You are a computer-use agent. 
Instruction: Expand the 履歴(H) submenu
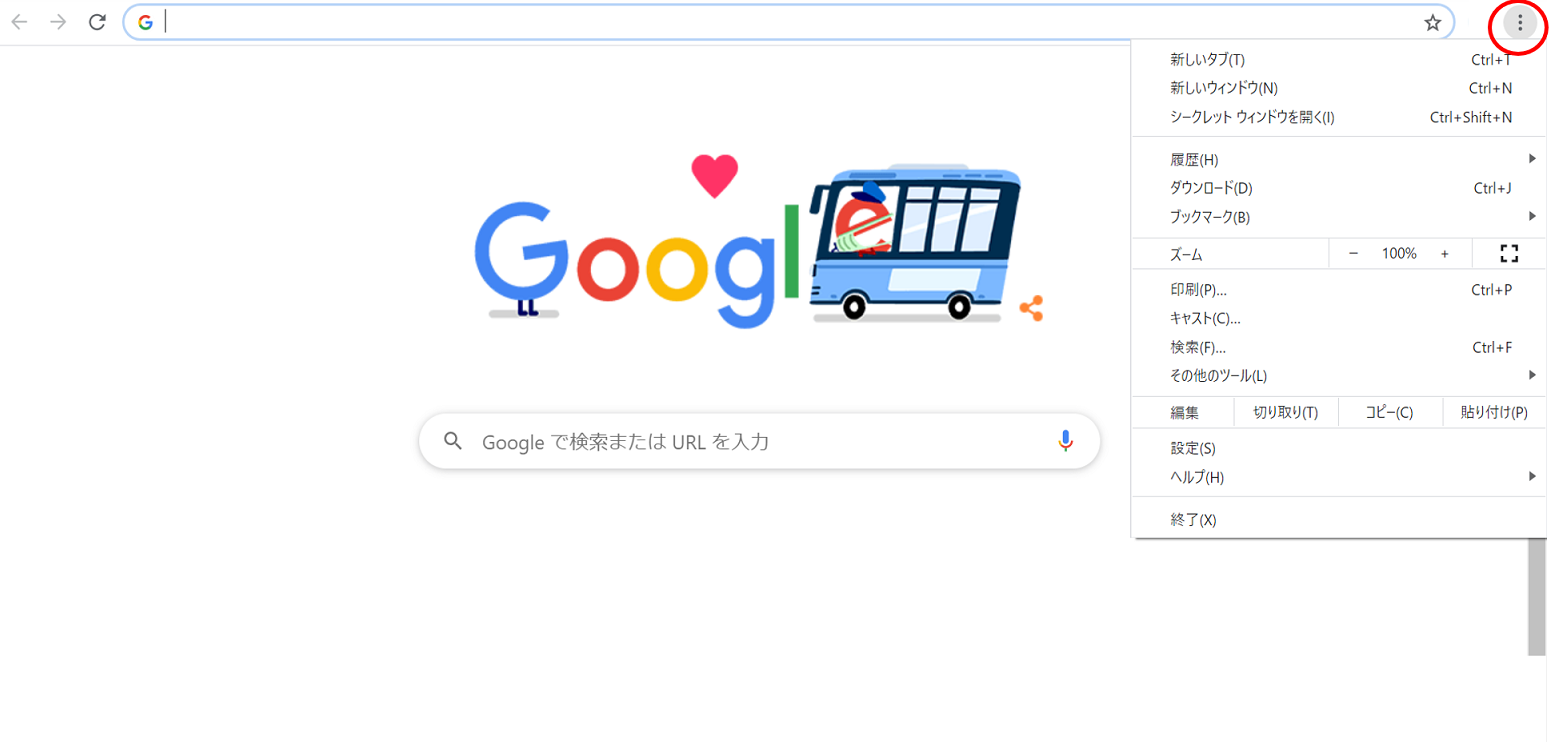[x=1339, y=160]
